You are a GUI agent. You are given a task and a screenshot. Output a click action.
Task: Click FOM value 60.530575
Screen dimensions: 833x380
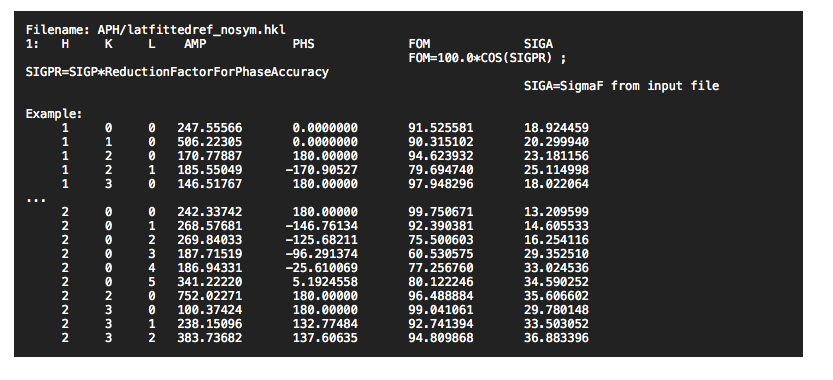pyautogui.click(x=440, y=254)
